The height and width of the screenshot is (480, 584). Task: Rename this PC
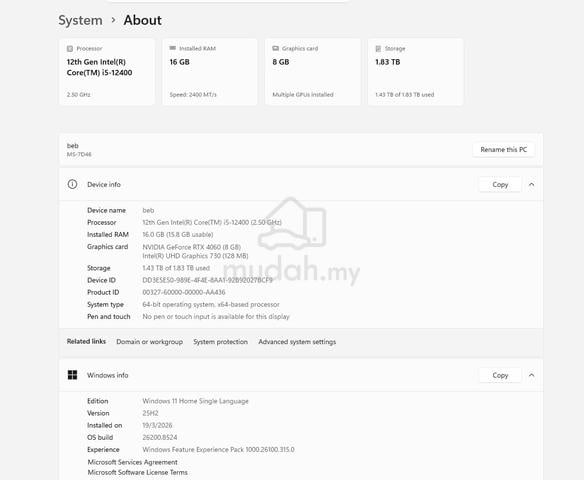click(x=504, y=150)
